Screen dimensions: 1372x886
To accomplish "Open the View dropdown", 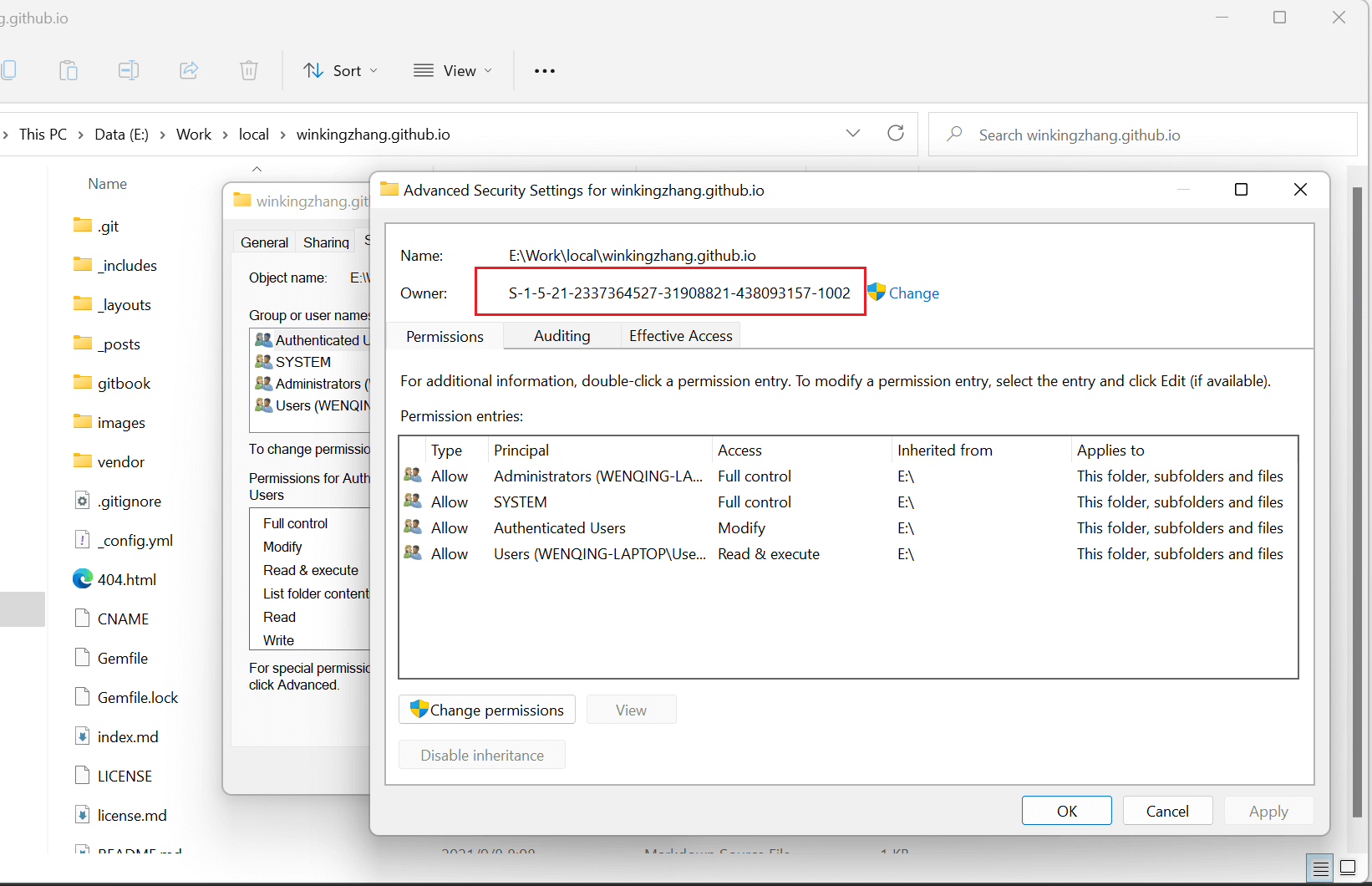I will point(453,71).
